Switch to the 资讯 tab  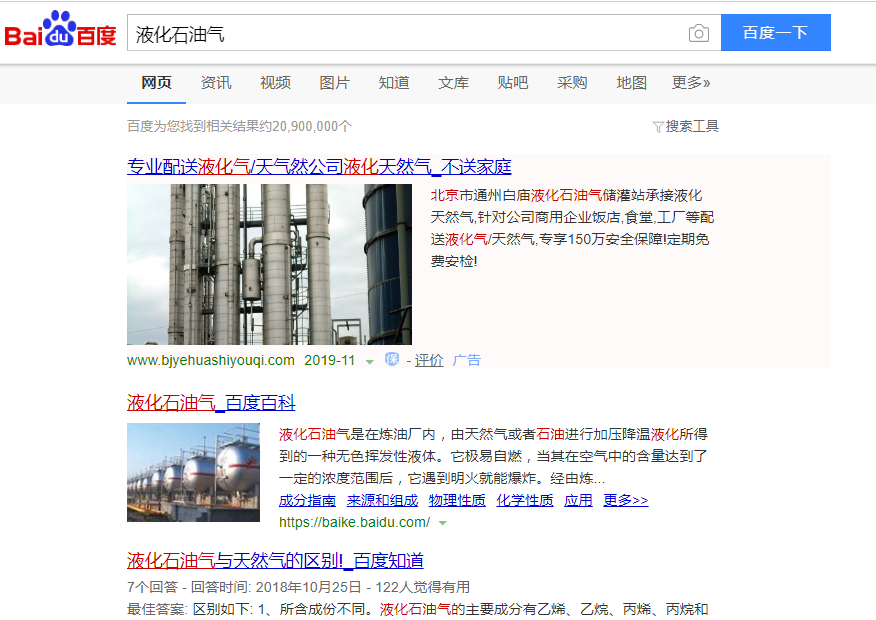[216, 83]
